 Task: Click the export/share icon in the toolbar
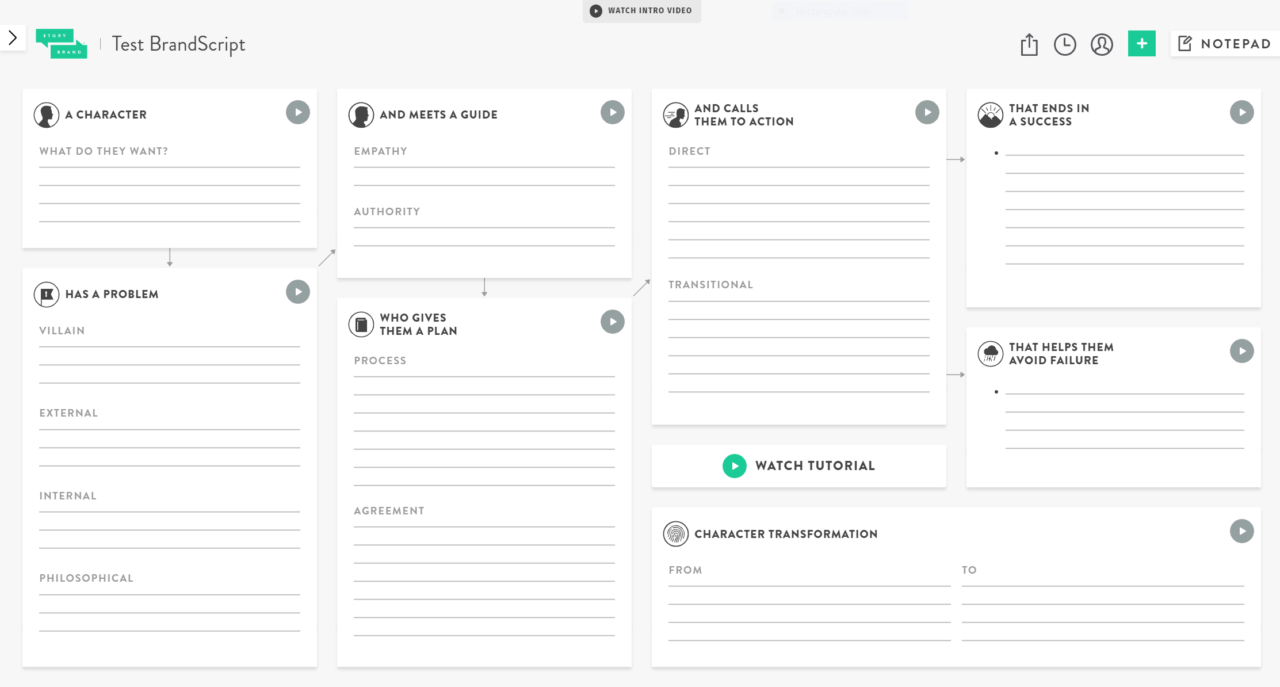tap(1028, 44)
